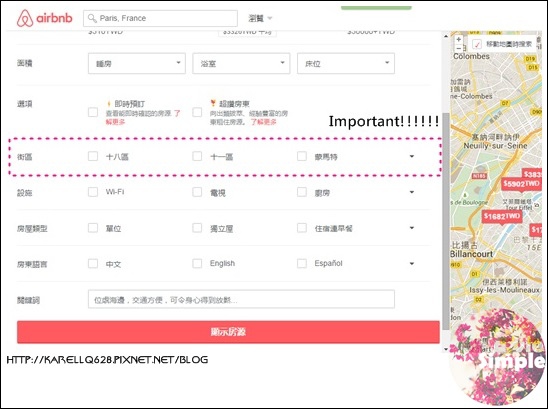Click the search magnifier icon
548x409 pixels.
point(92,18)
